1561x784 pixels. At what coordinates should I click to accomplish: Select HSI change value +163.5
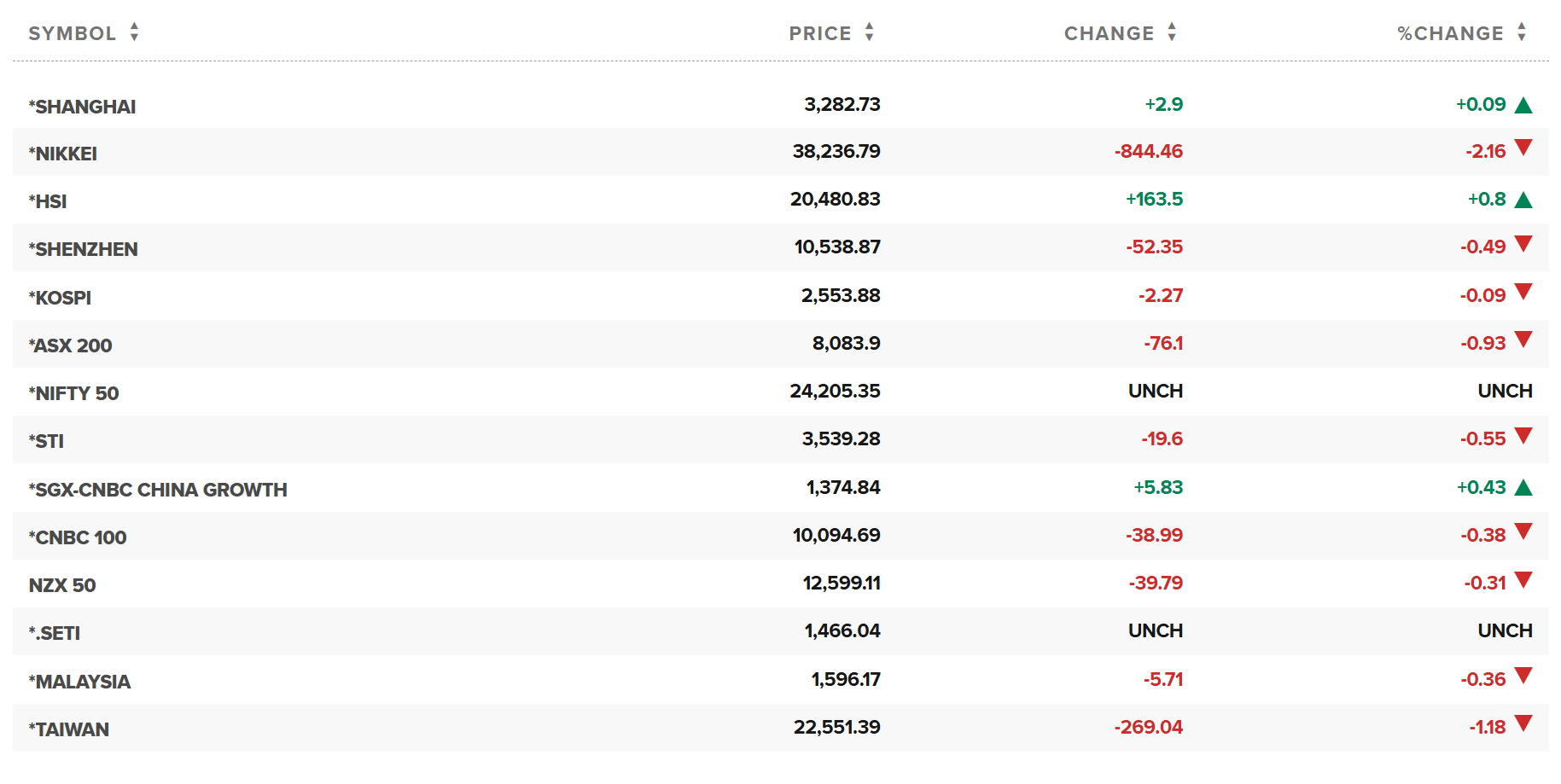1154,199
